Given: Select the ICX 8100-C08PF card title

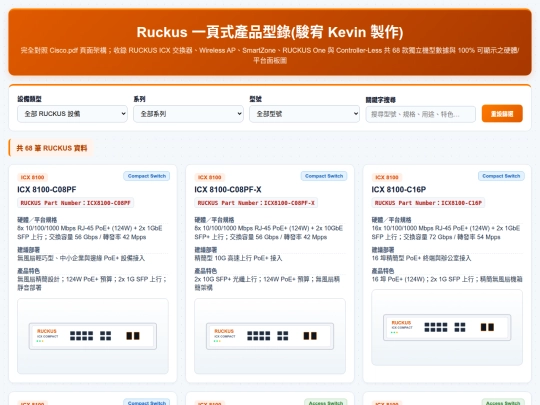Looking at the screenshot, I should 47,189.
